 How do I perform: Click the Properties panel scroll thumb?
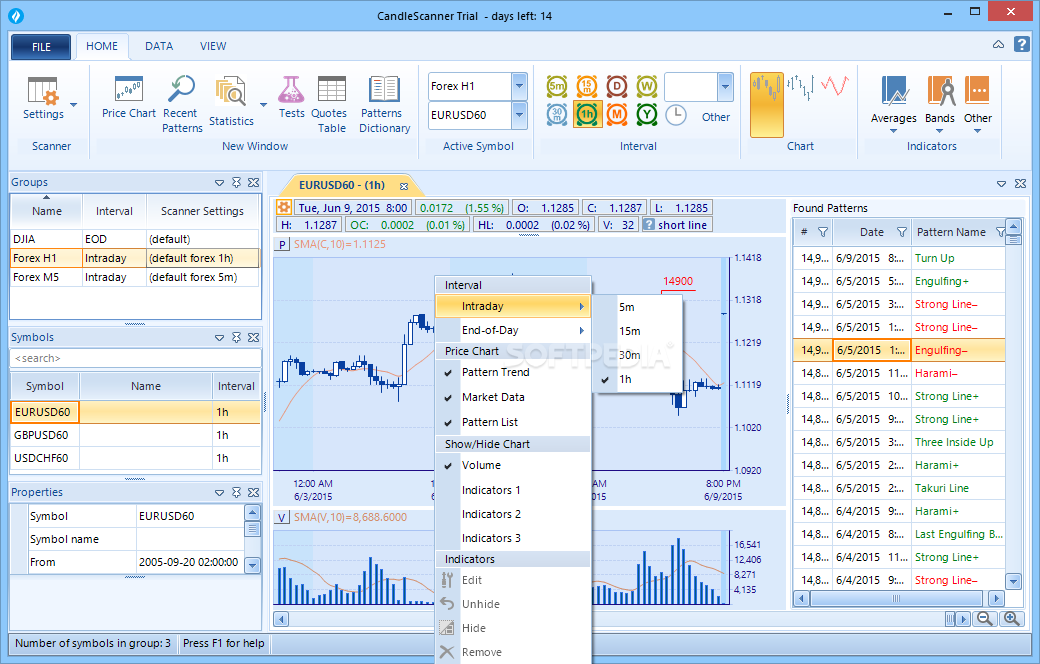(252, 529)
